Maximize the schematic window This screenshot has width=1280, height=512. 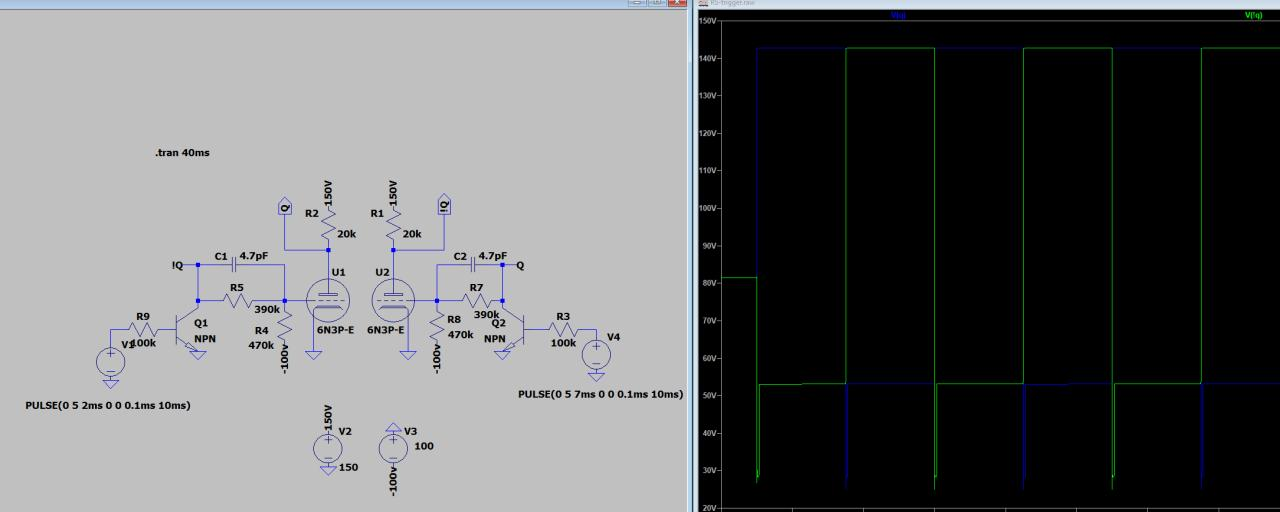[656, 3]
